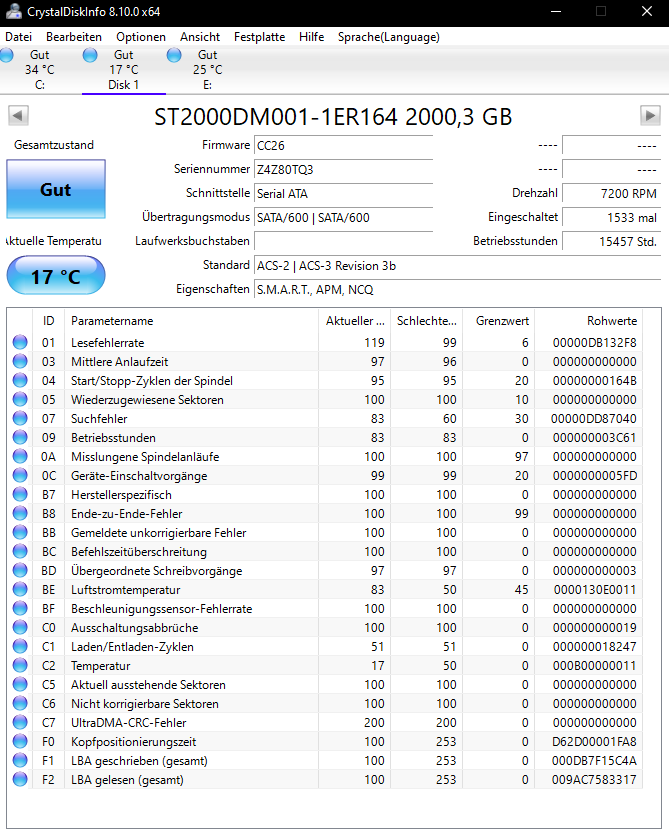Click the ID column header
The image size is (669, 837).
(49, 321)
